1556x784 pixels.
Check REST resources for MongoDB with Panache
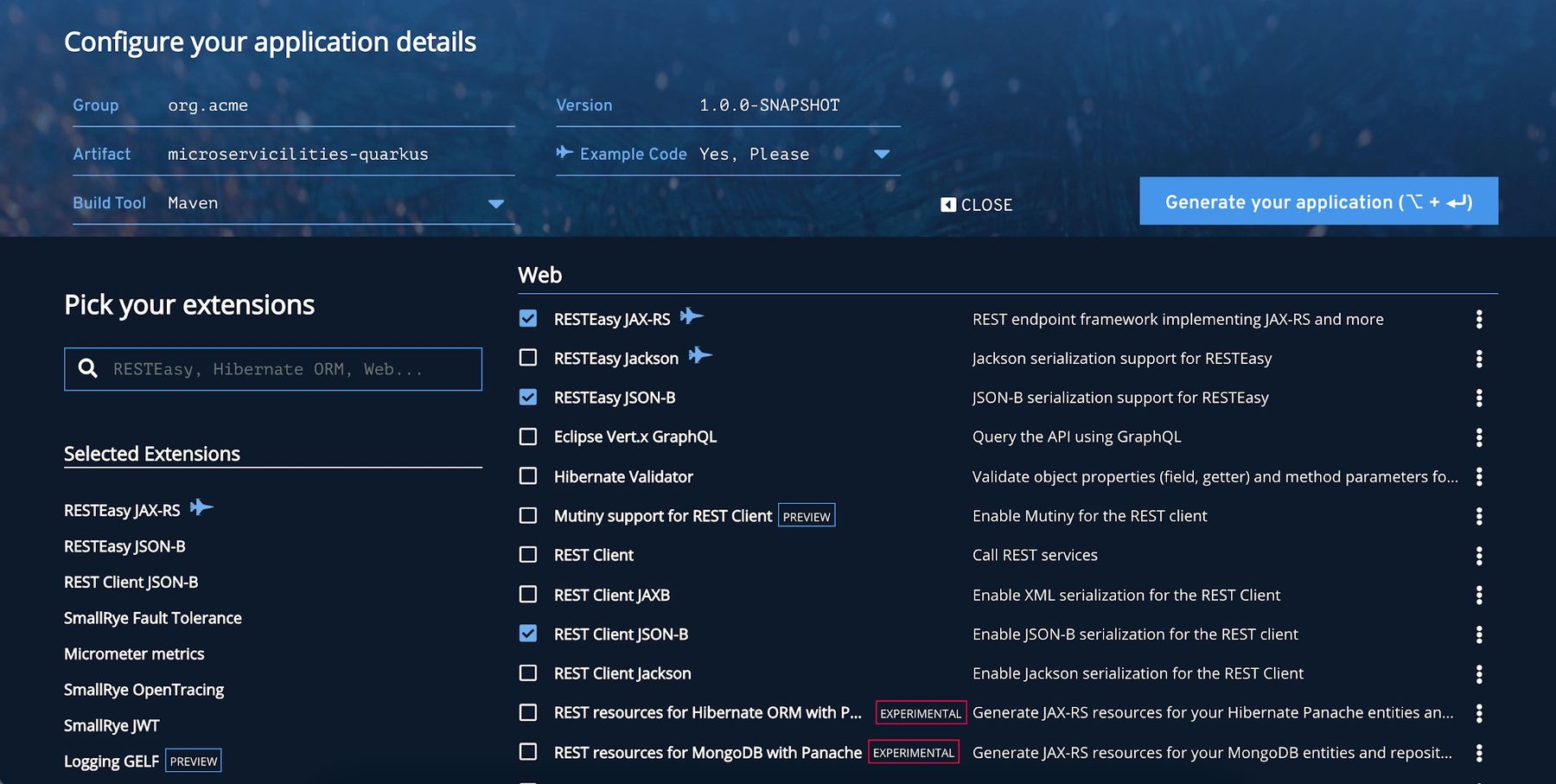point(528,752)
